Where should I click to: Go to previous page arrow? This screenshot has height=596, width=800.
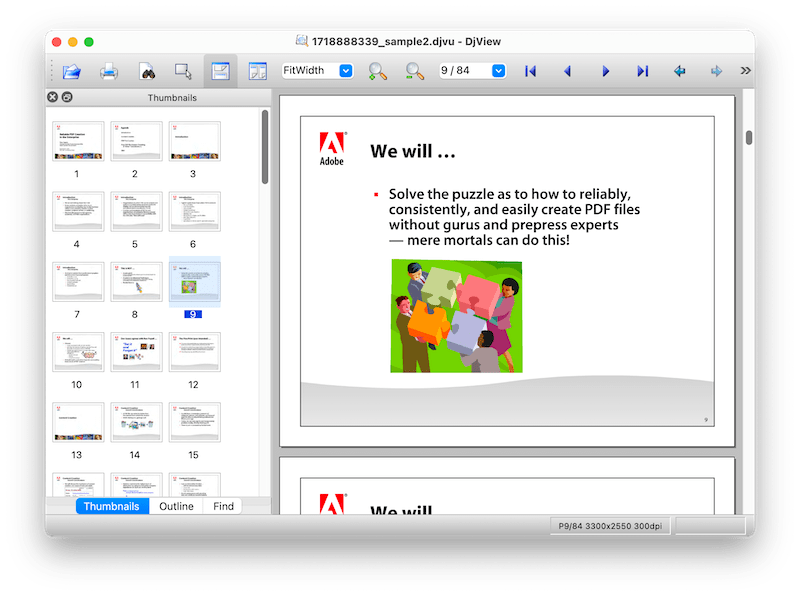pyautogui.click(x=567, y=71)
